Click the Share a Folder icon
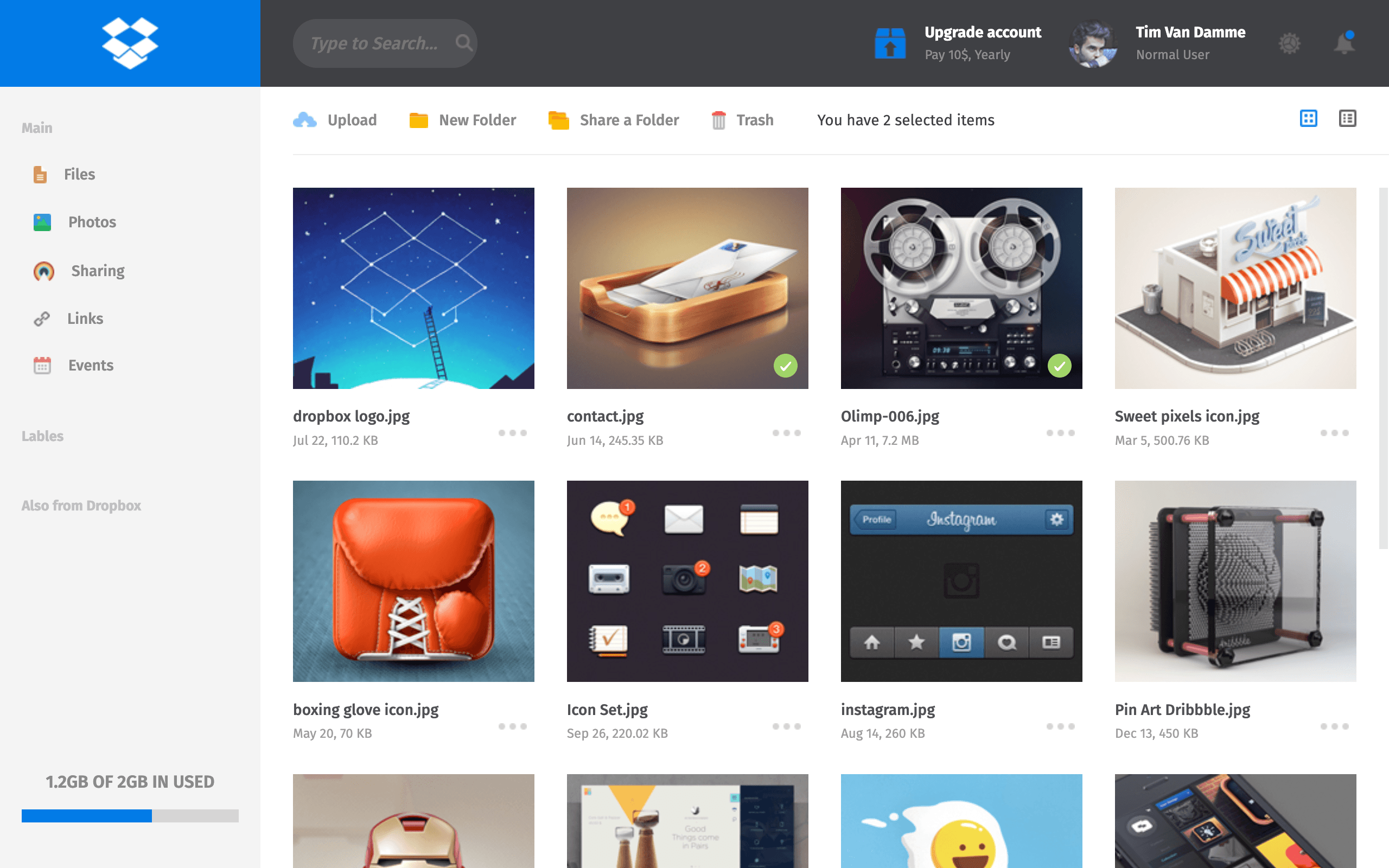The height and width of the screenshot is (868, 1389). point(558,120)
